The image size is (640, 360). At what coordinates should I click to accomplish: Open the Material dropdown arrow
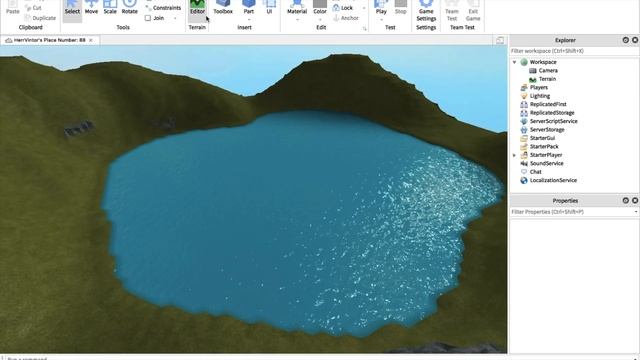pyautogui.click(x=297, y=20)
